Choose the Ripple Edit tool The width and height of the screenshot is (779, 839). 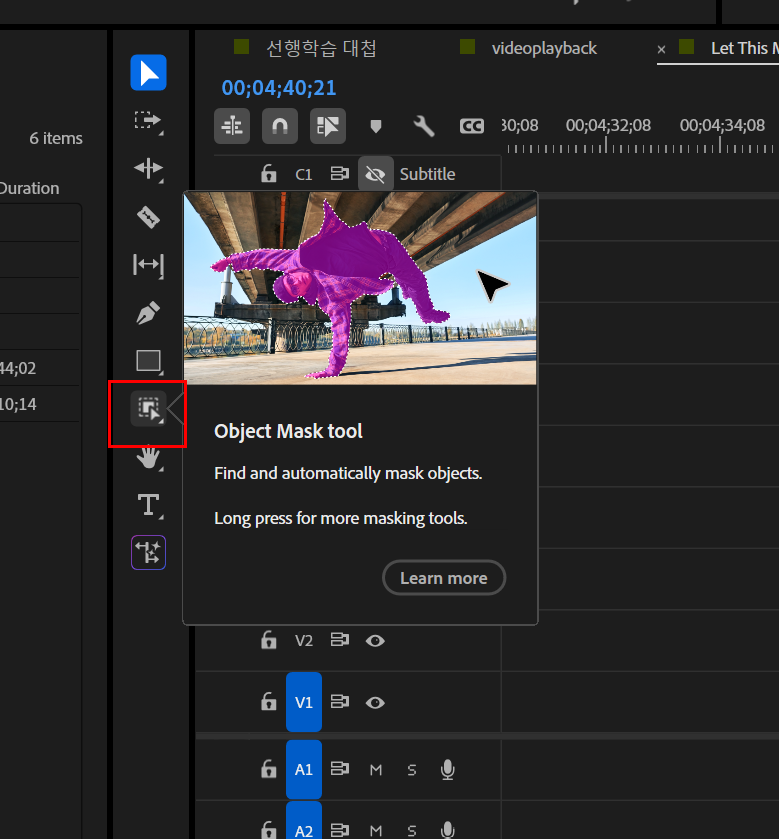point(148,168)
